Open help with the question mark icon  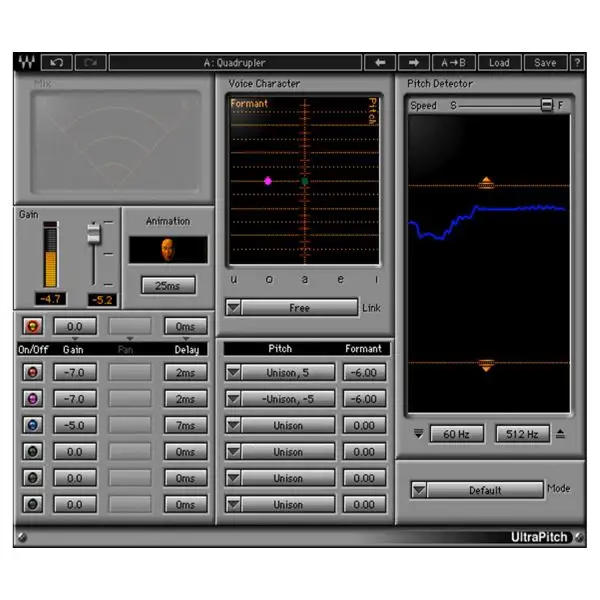point(577,62)
